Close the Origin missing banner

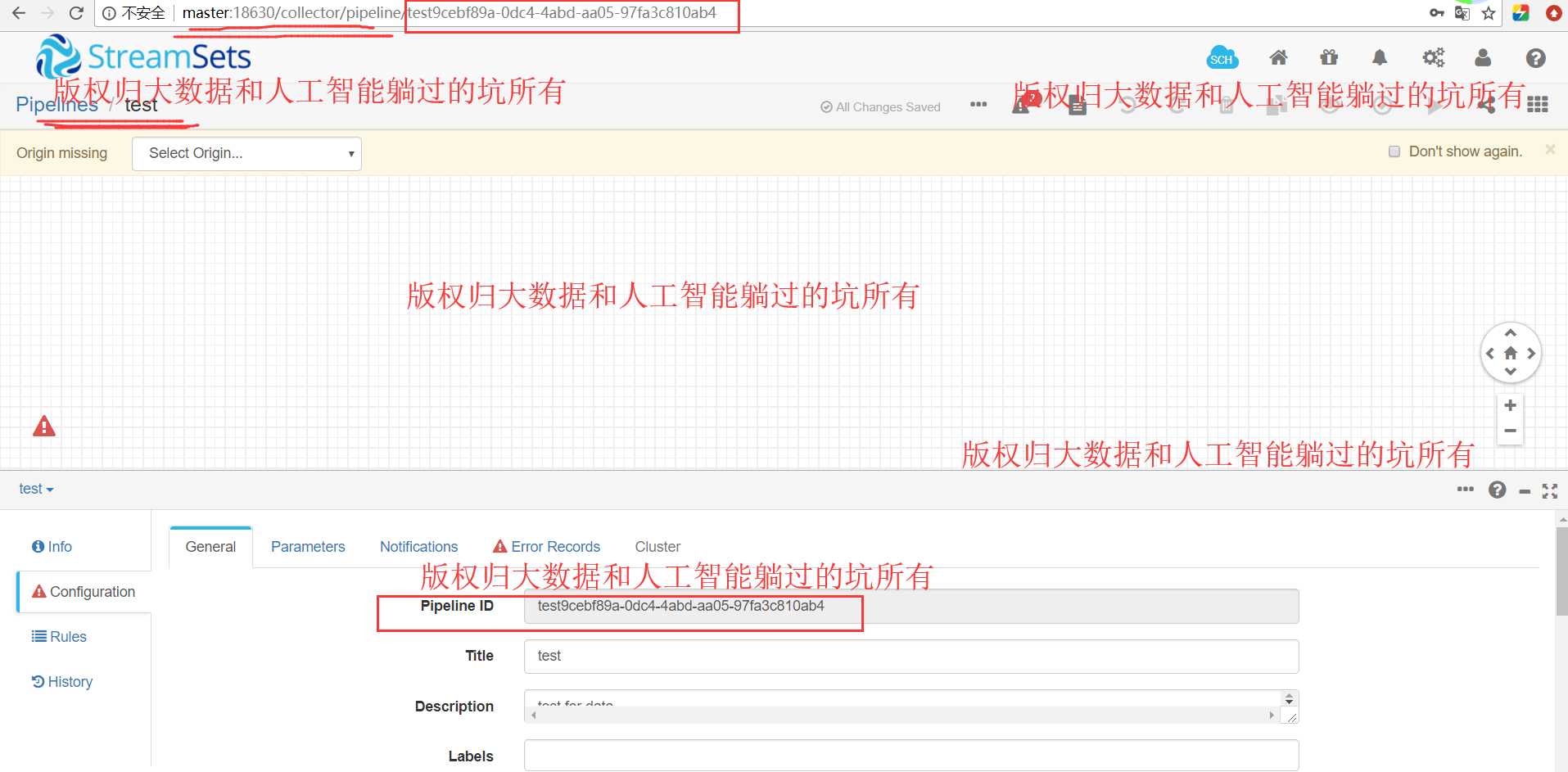pos(1550,149)
